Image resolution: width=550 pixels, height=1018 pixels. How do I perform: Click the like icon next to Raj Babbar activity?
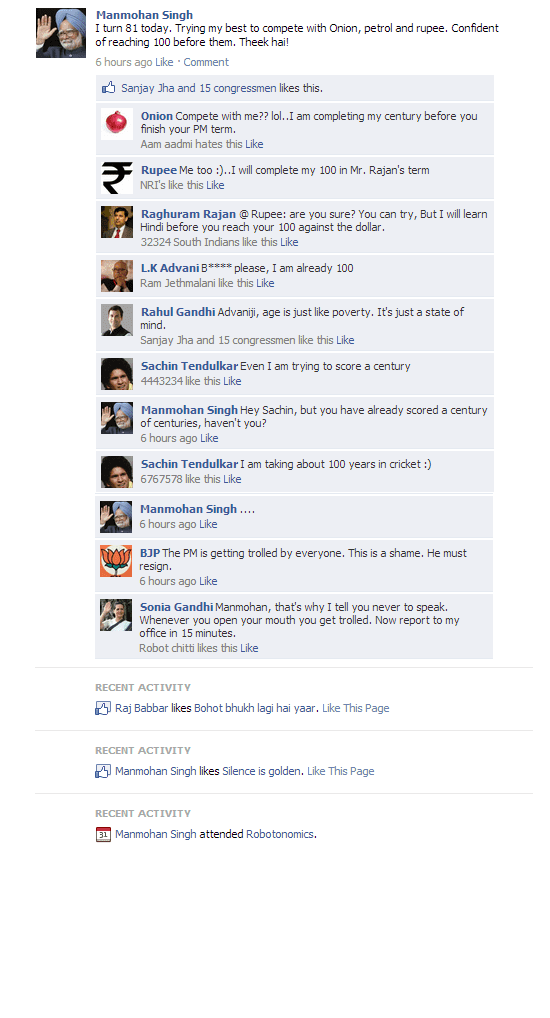click(x=103, y=708)
